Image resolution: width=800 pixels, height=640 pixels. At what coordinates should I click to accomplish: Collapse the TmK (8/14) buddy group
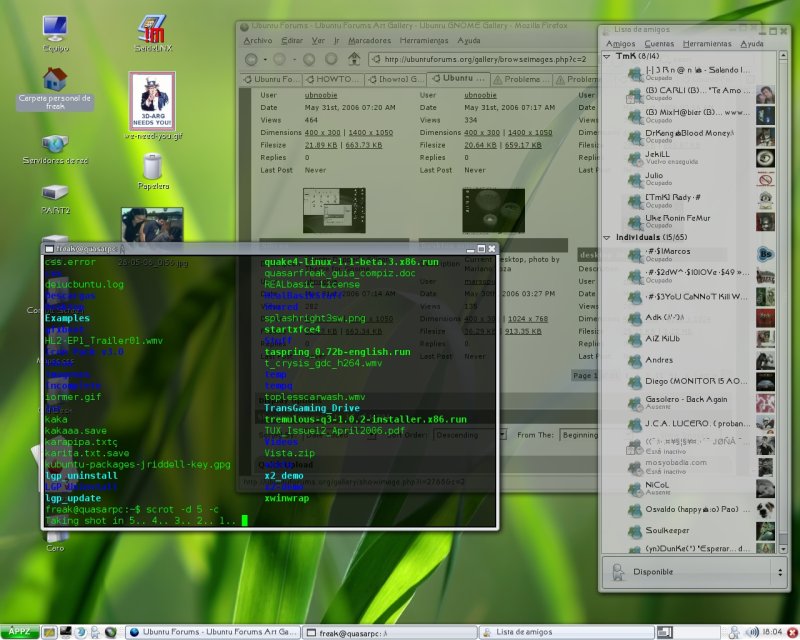pos(607,56)
